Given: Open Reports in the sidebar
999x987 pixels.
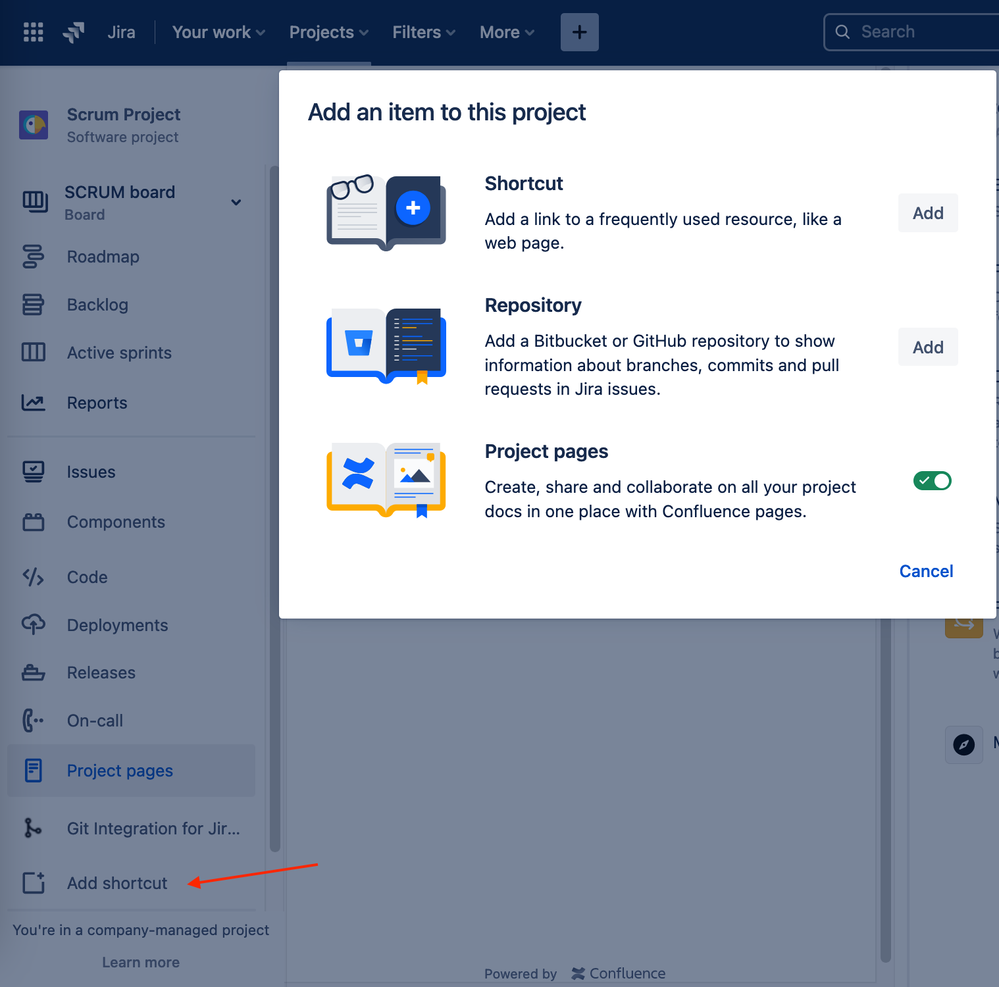Looking at the screenshot, I should click(x=131, y=403).
